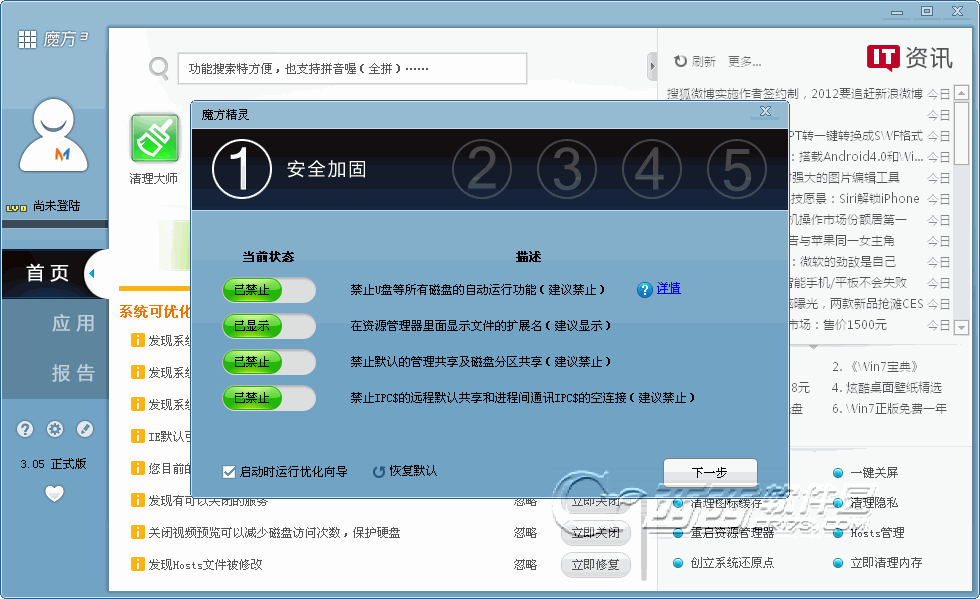Click the search magnifier icon
980x599 pixels.
coord(159,68)
